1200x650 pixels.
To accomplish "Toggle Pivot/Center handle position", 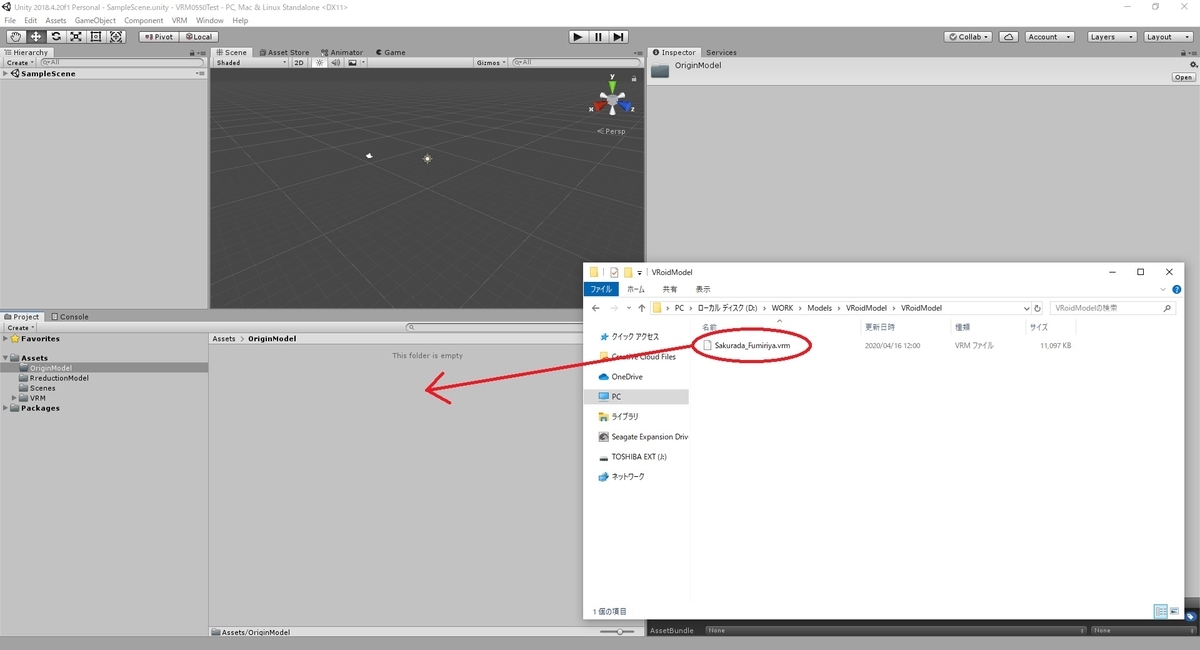I will [158, 37].
